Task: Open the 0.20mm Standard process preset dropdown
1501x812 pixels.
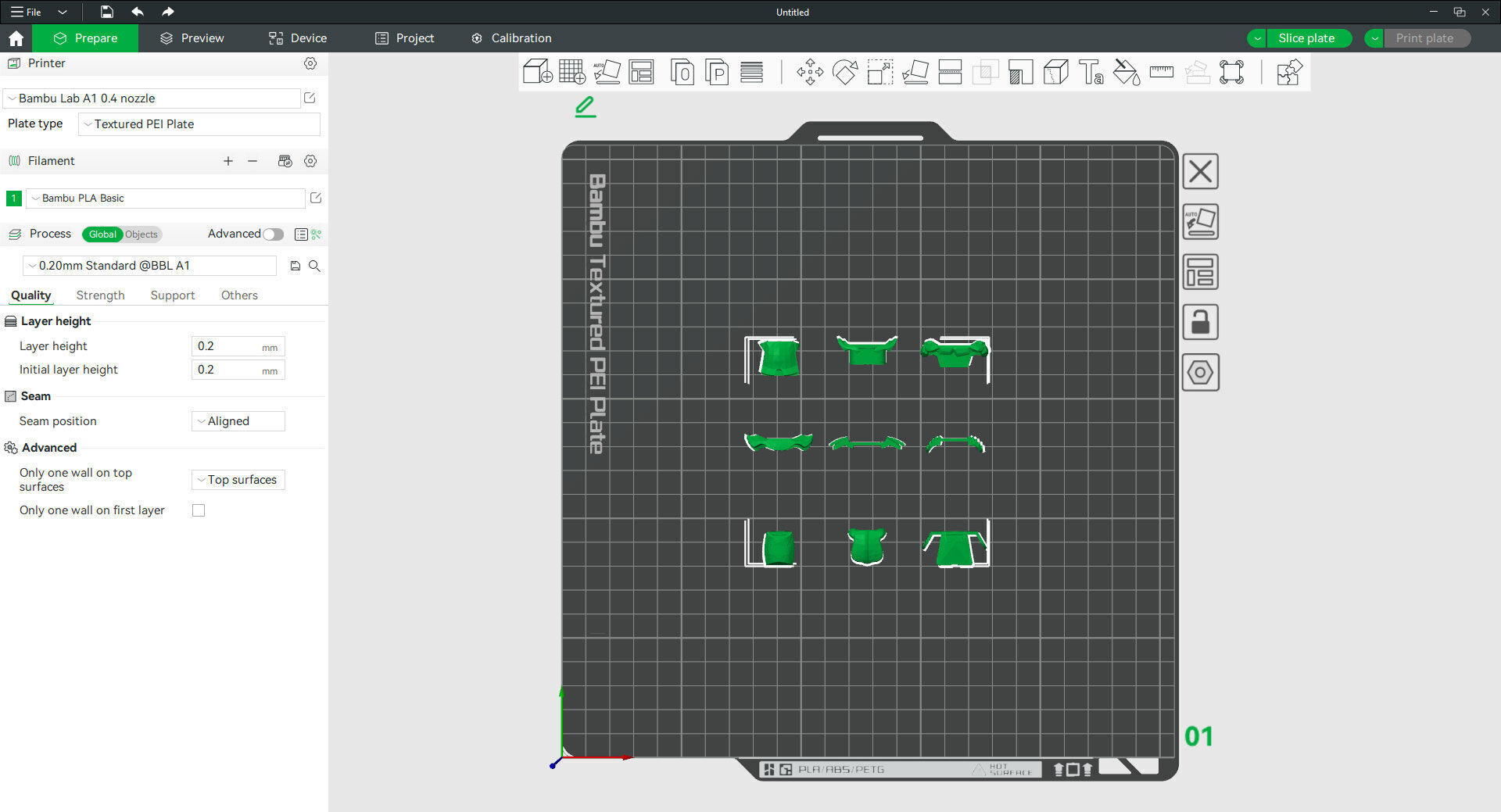Action: coord(149,266)
